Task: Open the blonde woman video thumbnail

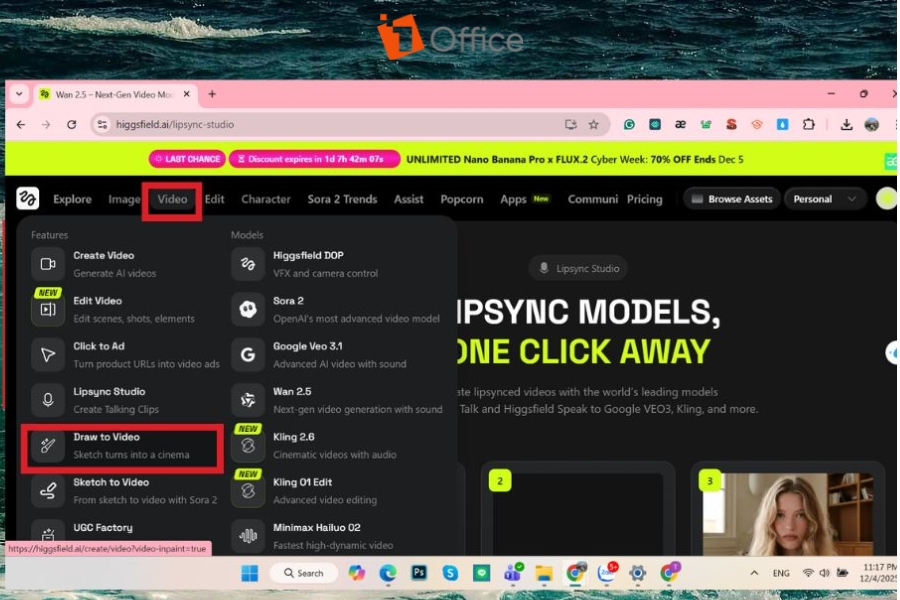Action: point(788,514)
